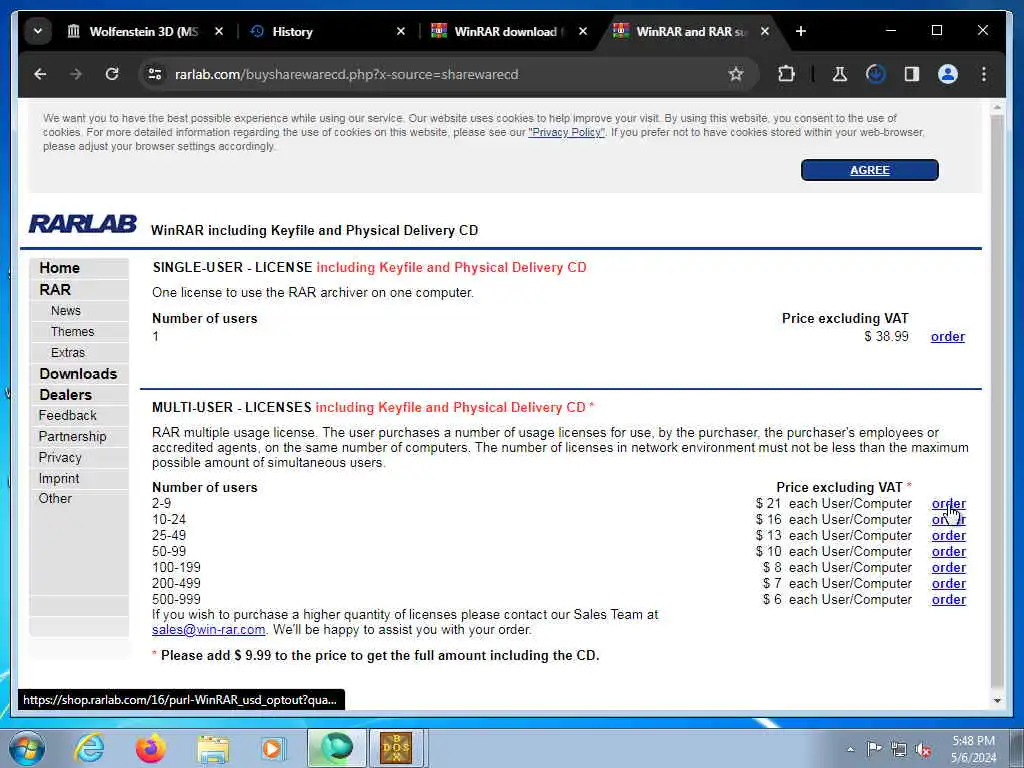The image size is (1024, 768).
Task: Open the Extensions puzzle icon
Action: [x=786, y=74]
